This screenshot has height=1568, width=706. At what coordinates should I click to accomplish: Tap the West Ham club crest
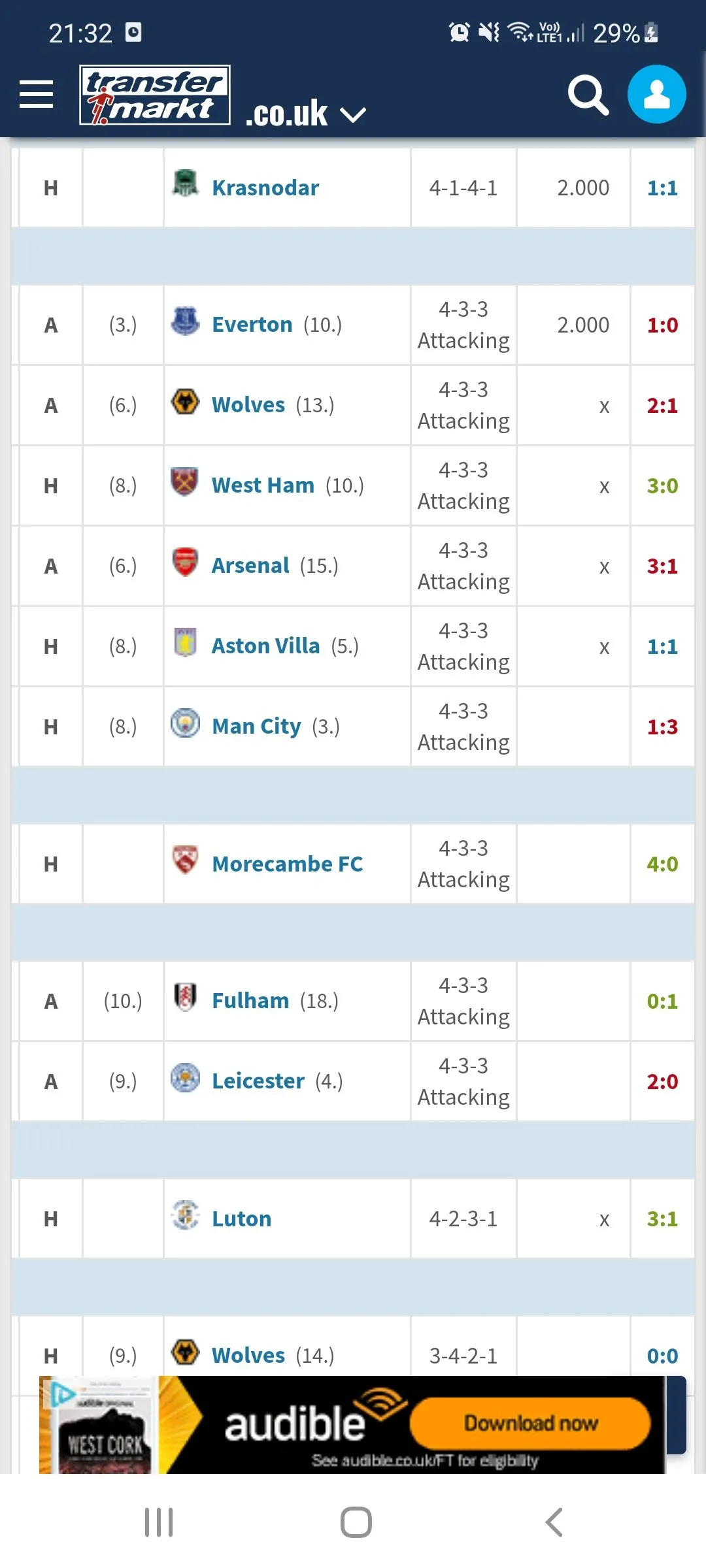(185, 482)
